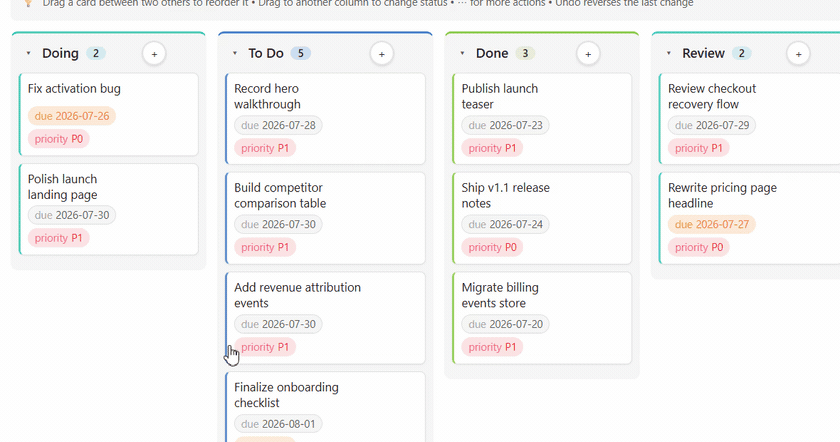Open the Migrate billing events store card
This screenshot has height=442, width=840.
[x=542, y=318]
